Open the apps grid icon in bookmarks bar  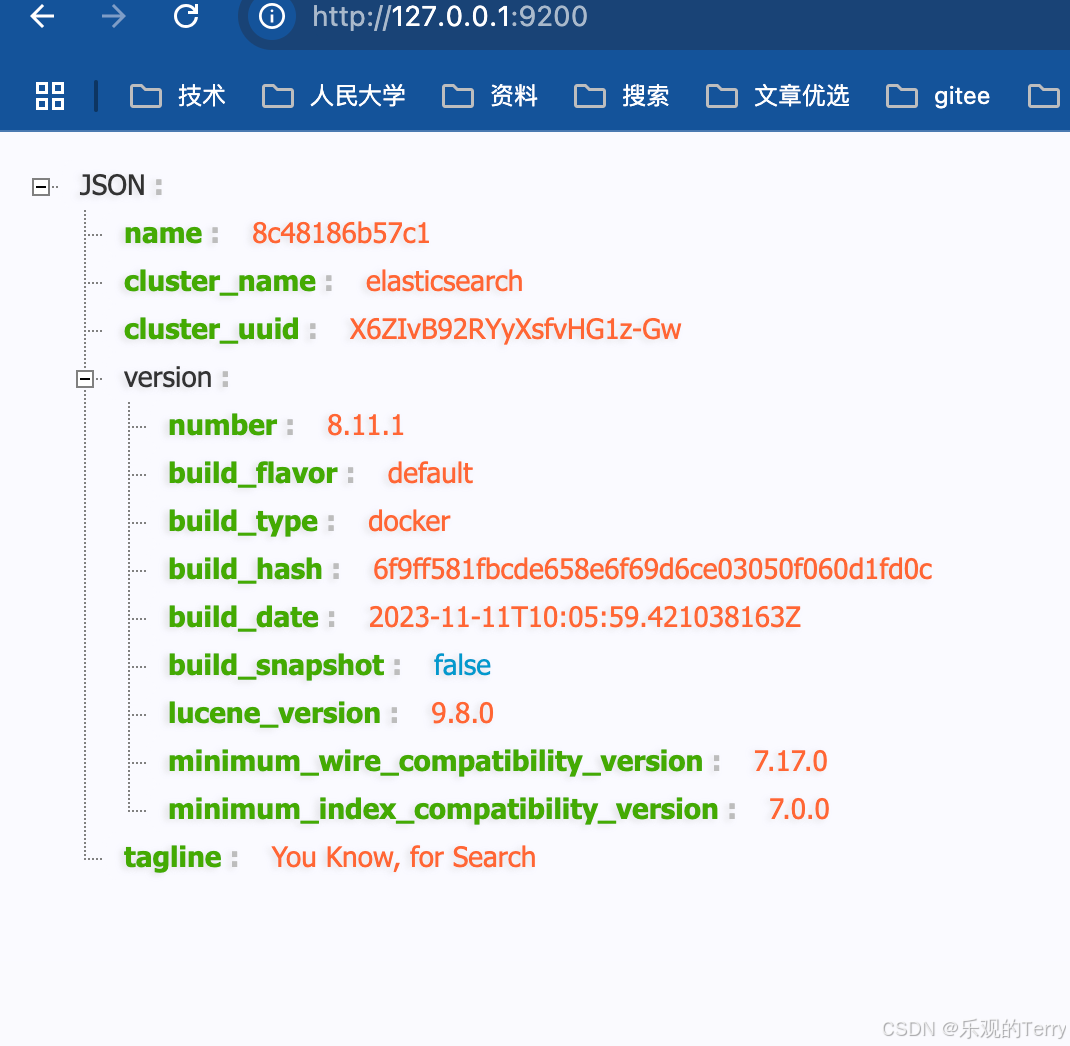[x=50, y=96]
